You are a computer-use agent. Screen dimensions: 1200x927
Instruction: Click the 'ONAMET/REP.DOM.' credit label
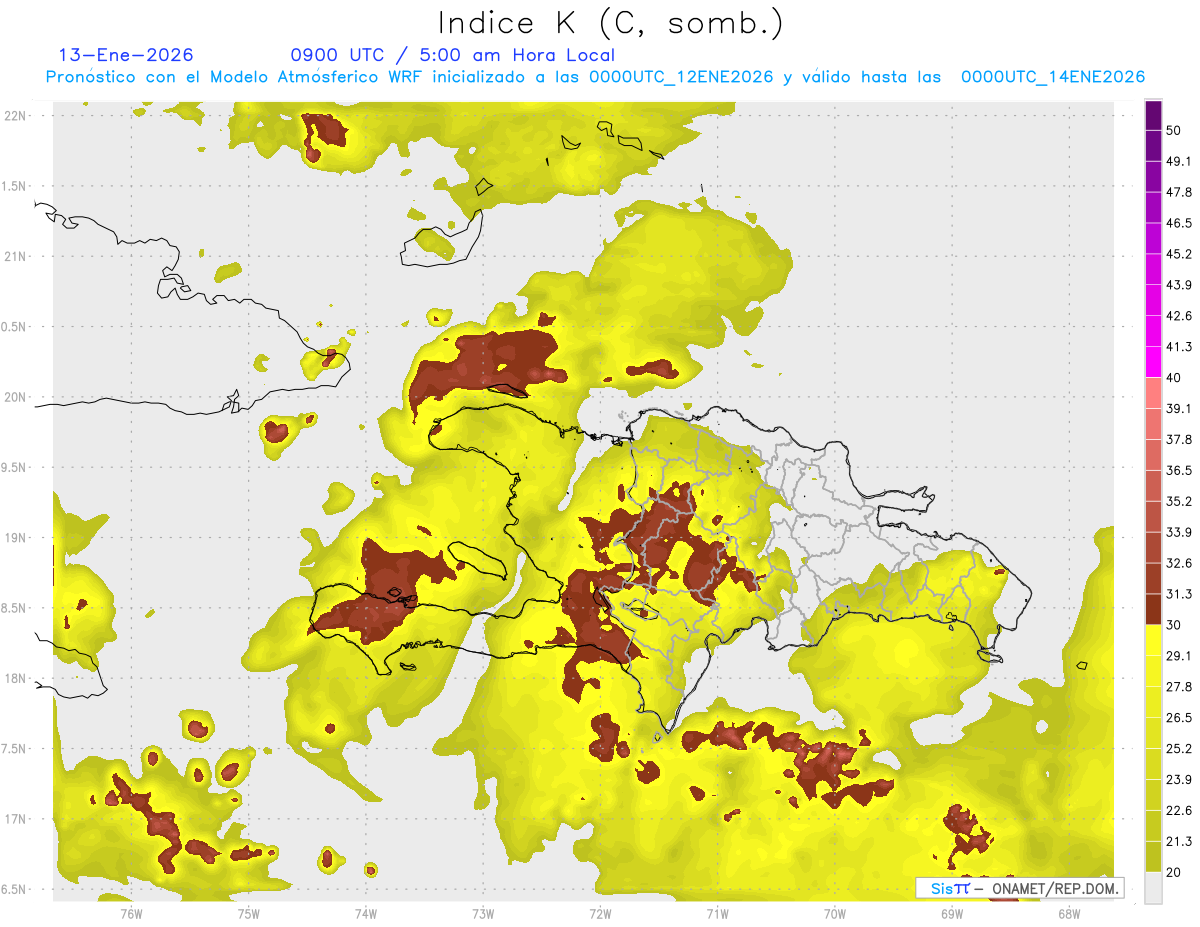(1057, 888)
